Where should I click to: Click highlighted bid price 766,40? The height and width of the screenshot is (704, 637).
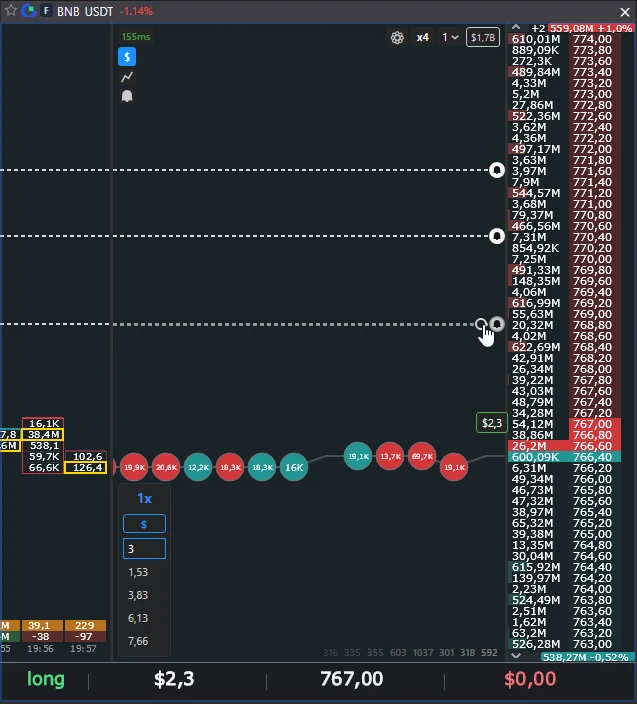click(592, 457)
